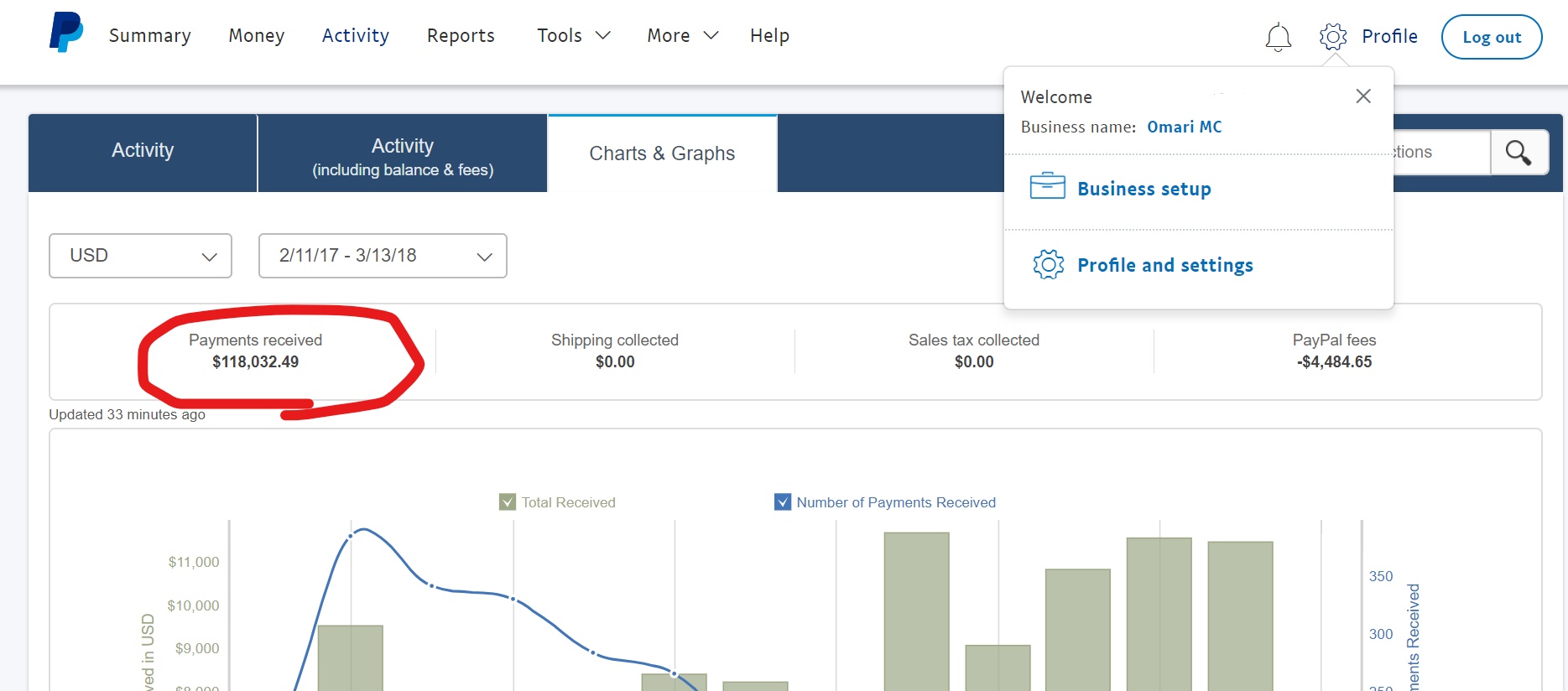Open Help in top navigation
1568x691 pixels.
coord(769,35)
